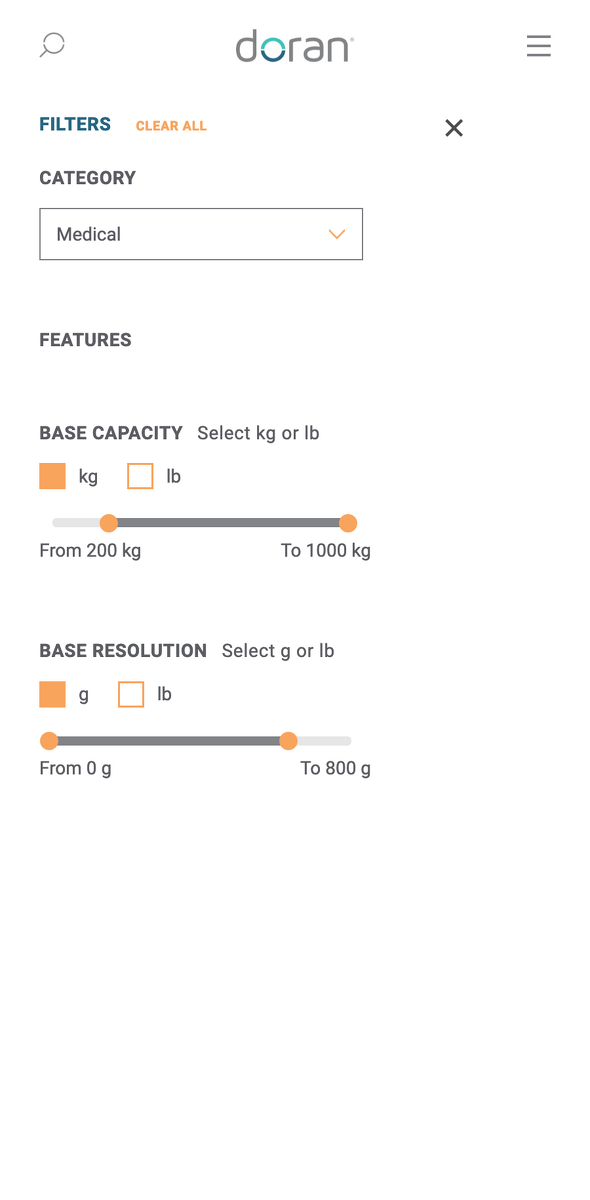Uncheck the kg capacity checkbox
Image resolution: width=590 pixels, height=1200 pixels.
(52, 476)
